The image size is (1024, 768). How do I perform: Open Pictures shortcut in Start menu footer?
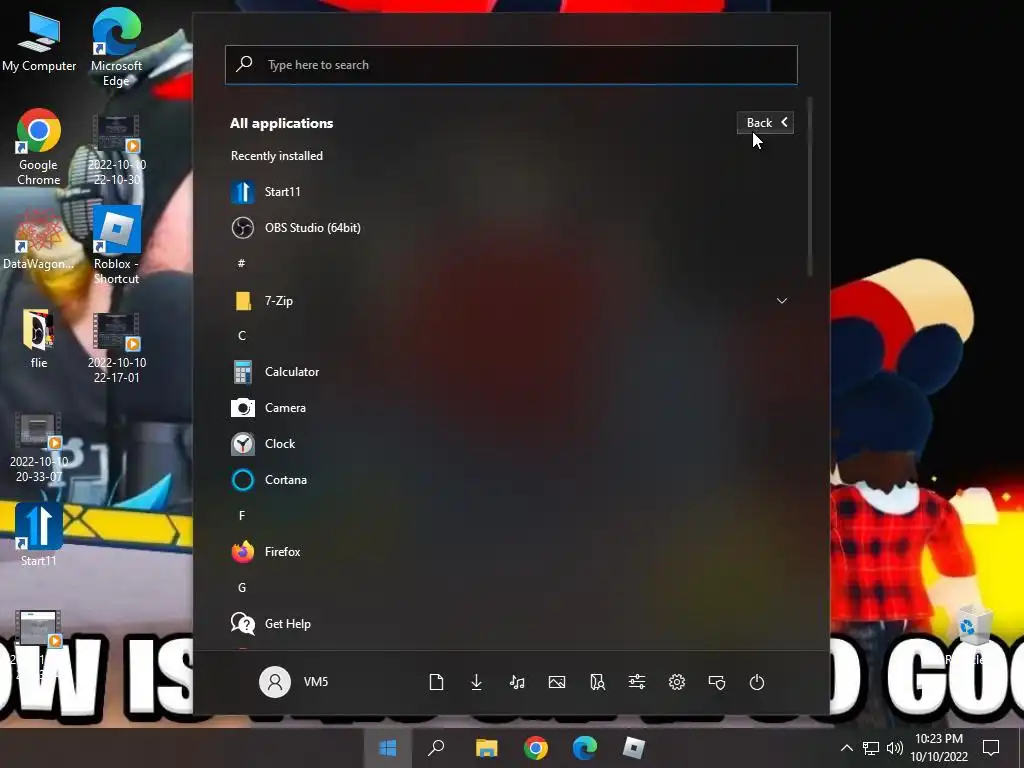pyautogui.click(x=557, y=682)
